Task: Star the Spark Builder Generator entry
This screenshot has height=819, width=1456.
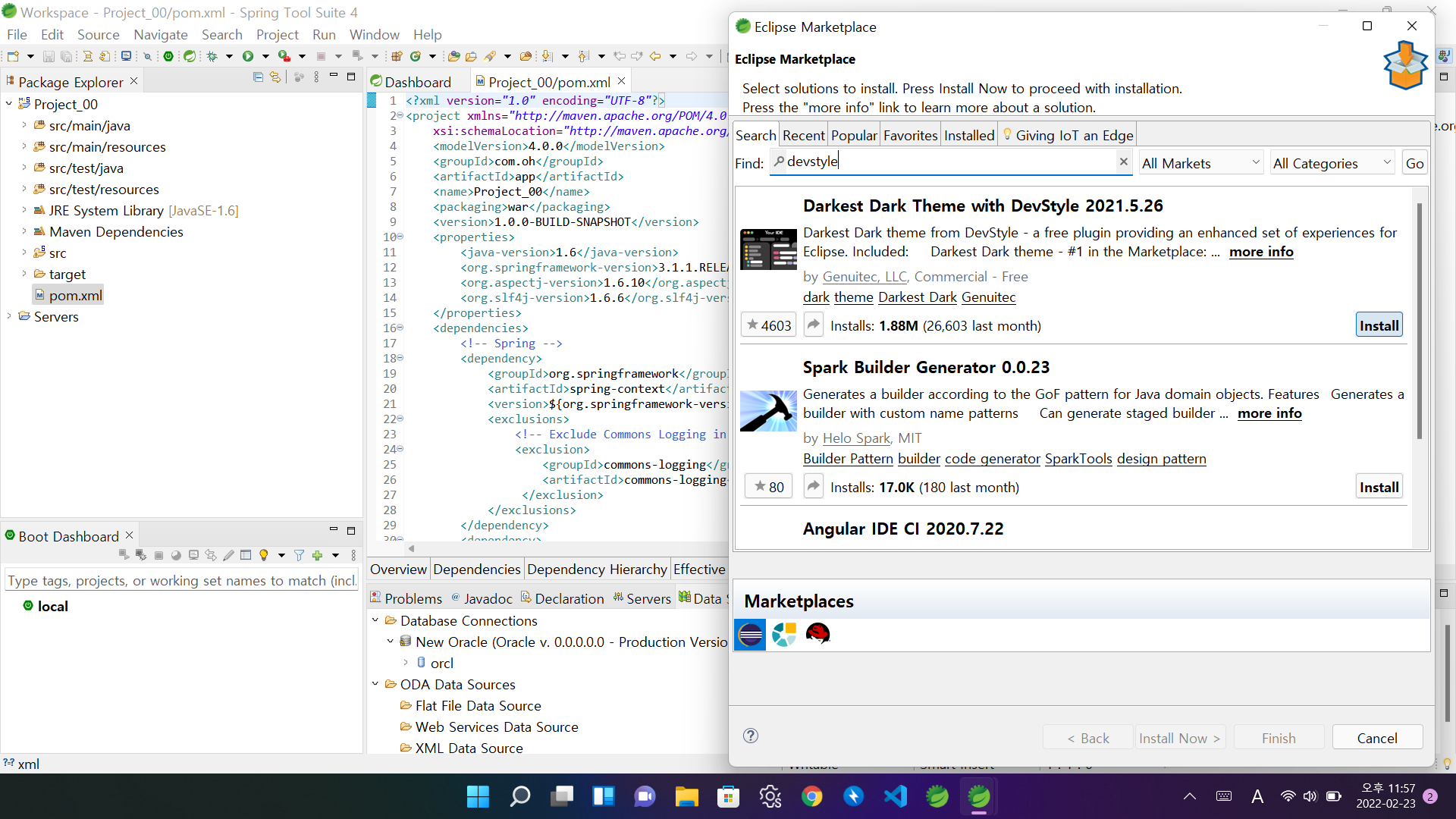Action: 768,487
